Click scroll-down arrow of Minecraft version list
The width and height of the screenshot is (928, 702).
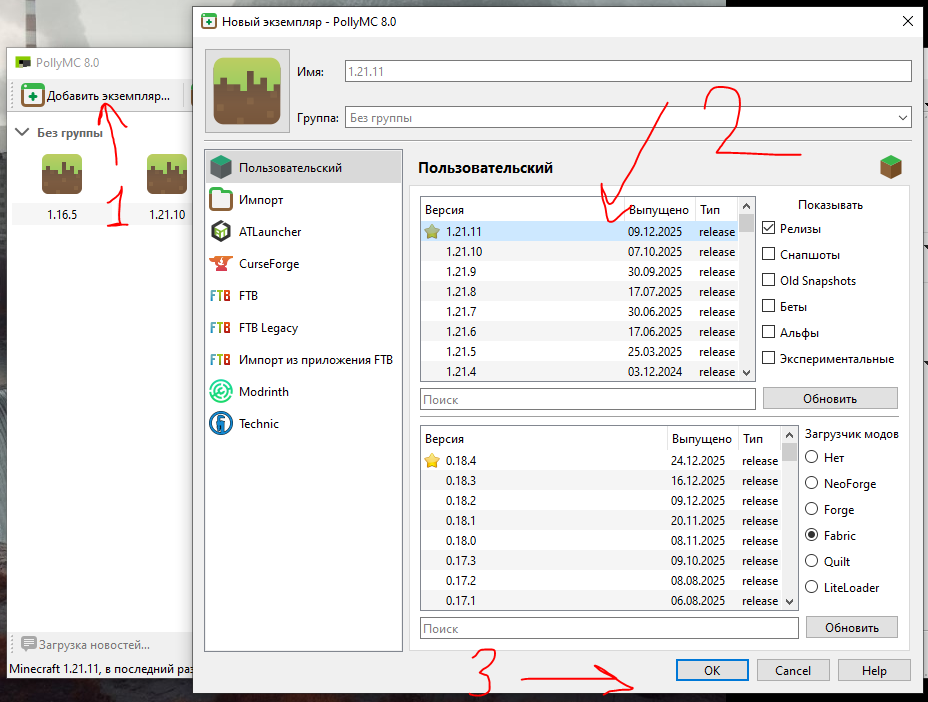tap(746, 373)
